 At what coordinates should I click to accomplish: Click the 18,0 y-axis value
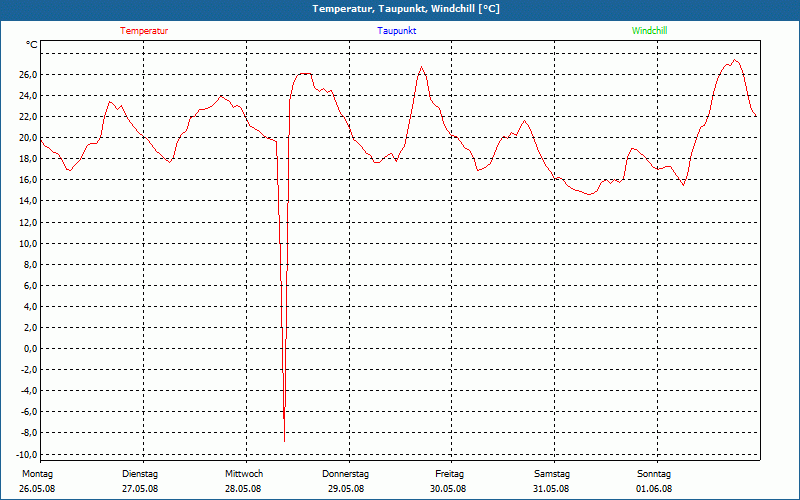[x=29, y=159]
